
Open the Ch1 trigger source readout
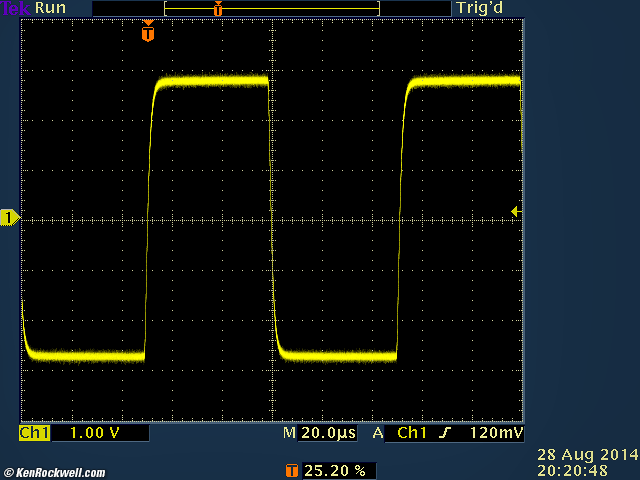point(413,433)
